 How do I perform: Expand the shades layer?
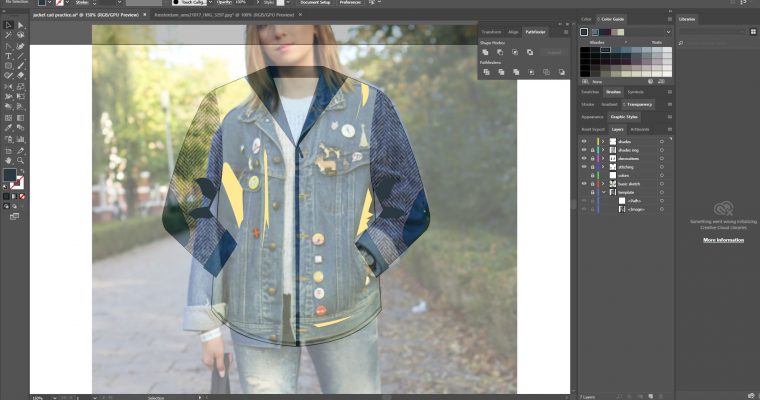click(x=603, y=142)
